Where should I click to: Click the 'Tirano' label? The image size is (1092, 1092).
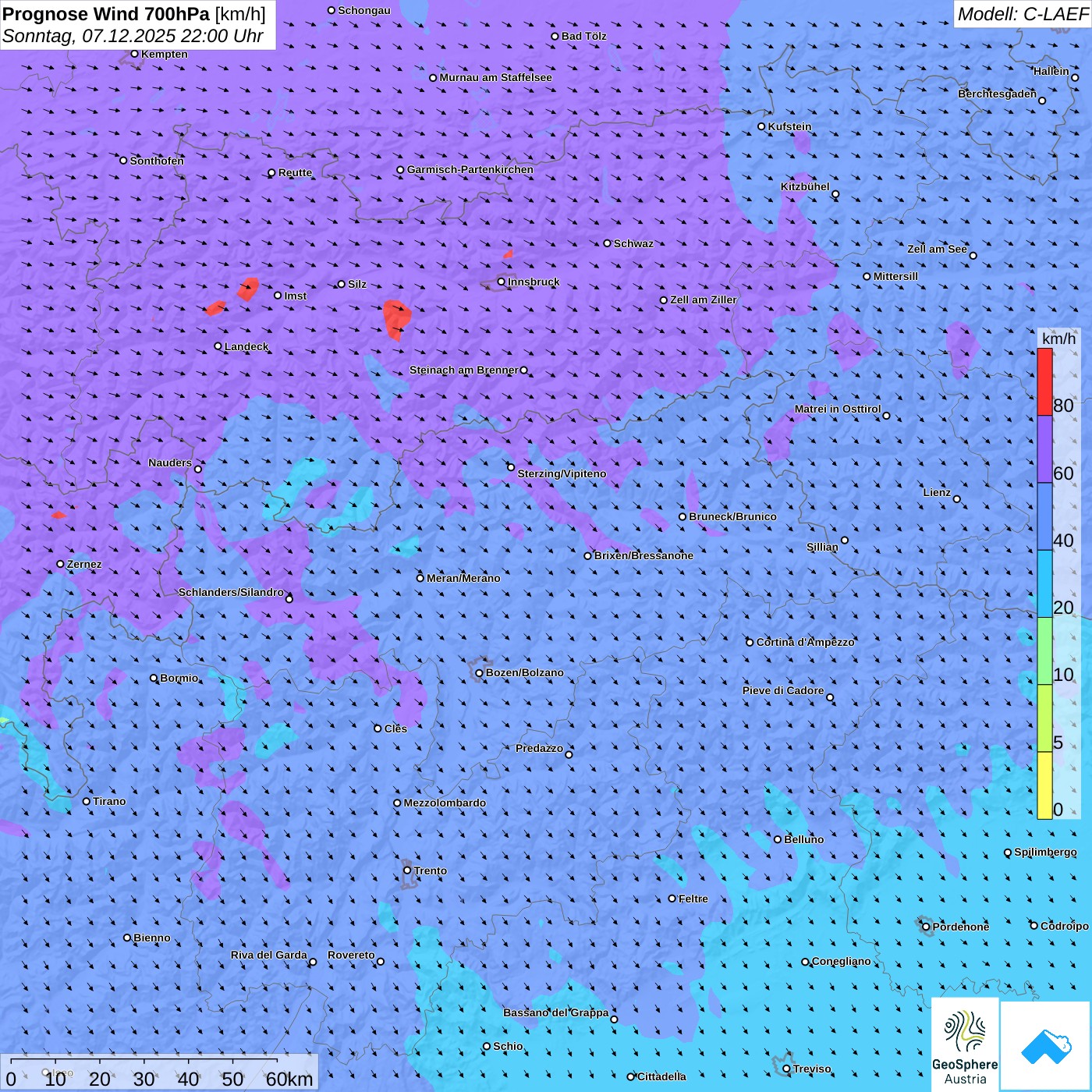click(x=109, y=801)
